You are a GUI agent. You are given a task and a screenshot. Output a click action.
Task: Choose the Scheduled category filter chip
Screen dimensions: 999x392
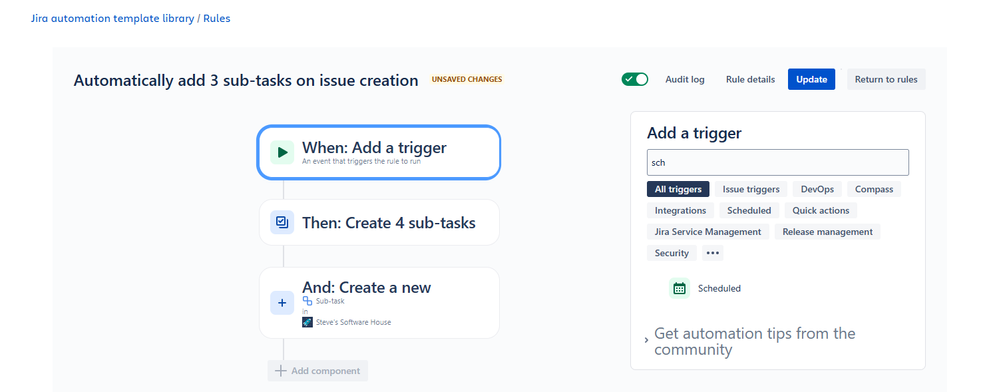point(749,210)
